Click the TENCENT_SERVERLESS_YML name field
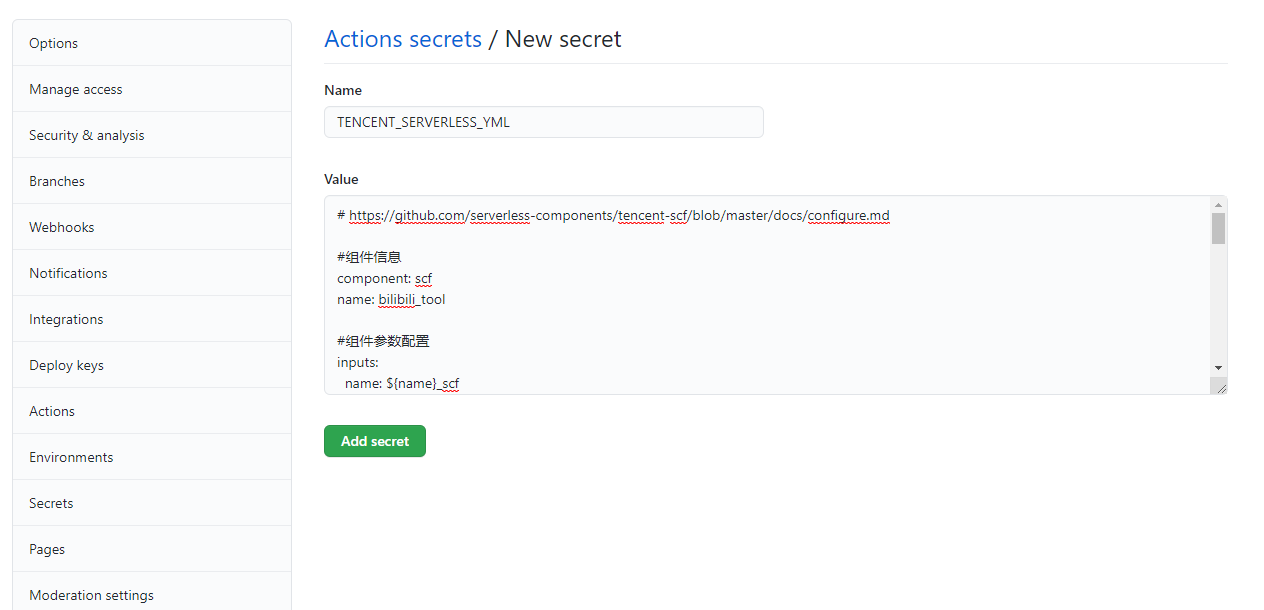This screenshot has height=610, width=1264. pyautogui.click(x=543, y=121)
